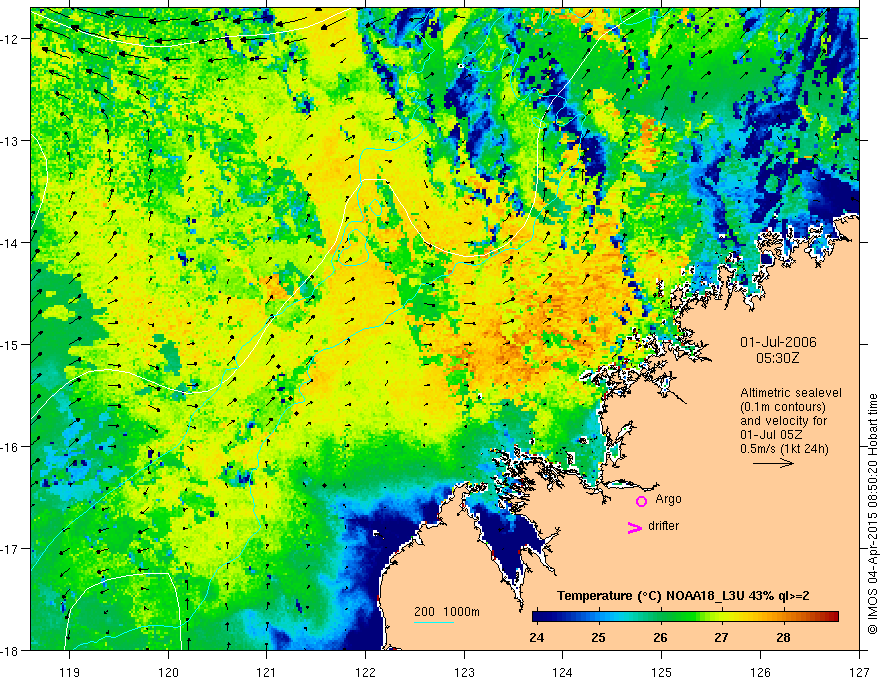This screenshot has width=880, height=680.
Task: Click longitude axis label 126
Action: click(x=760, y=672)
